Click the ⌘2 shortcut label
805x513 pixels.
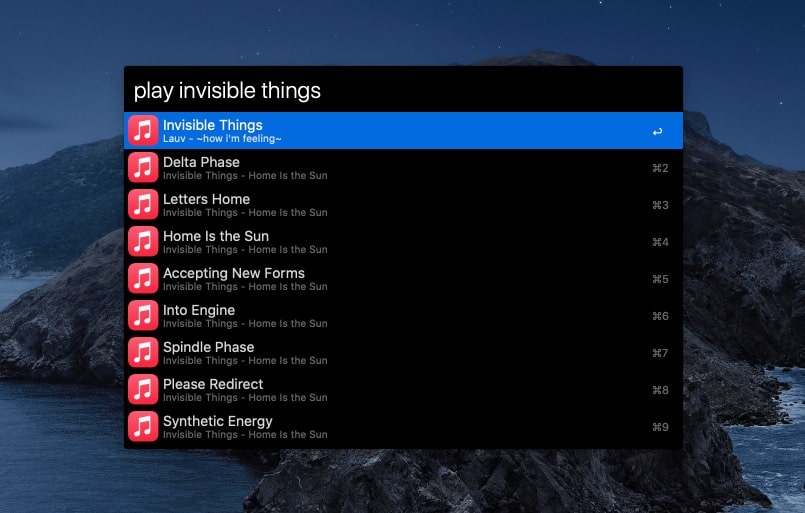pyautogui.click(x=660, y=168)
